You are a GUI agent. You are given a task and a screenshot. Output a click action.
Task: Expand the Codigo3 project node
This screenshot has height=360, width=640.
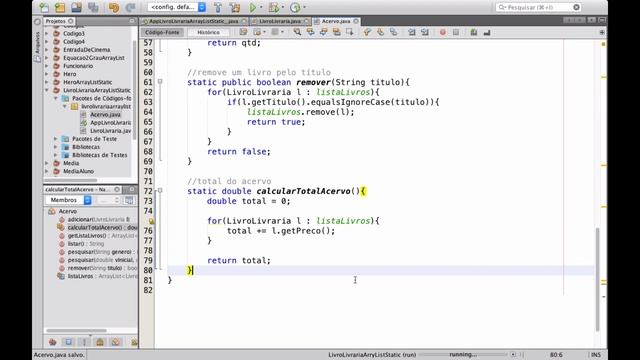(47, 33)
